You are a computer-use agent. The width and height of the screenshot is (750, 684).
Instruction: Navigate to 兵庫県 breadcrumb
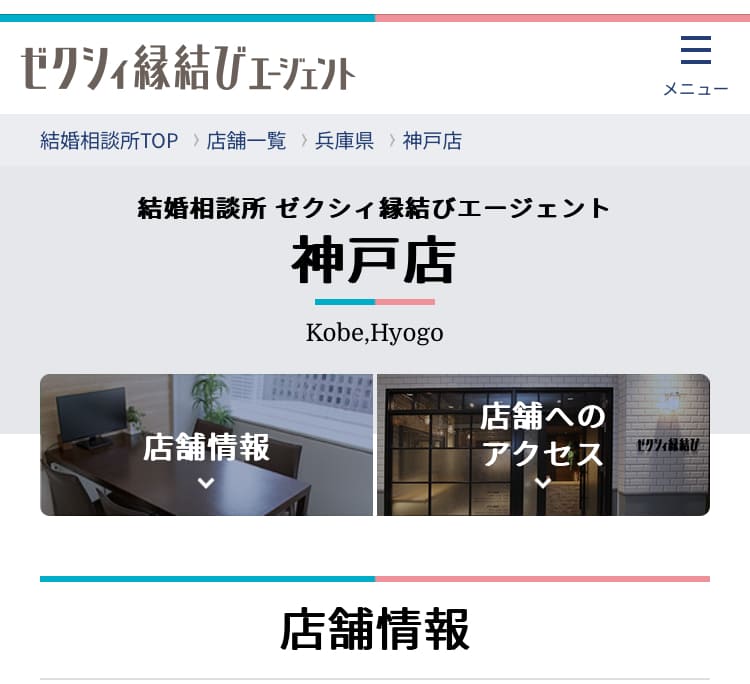[x=344, y=141]
